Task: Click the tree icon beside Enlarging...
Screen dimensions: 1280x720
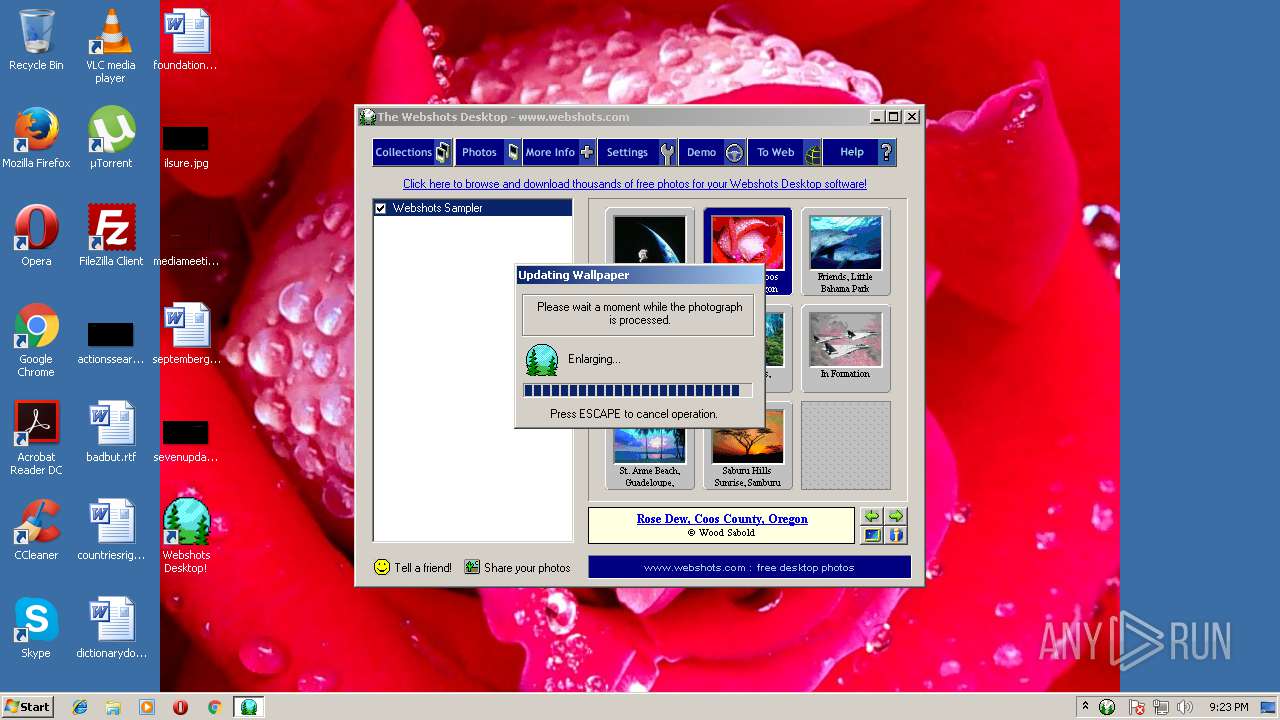Action: point(541,360)
